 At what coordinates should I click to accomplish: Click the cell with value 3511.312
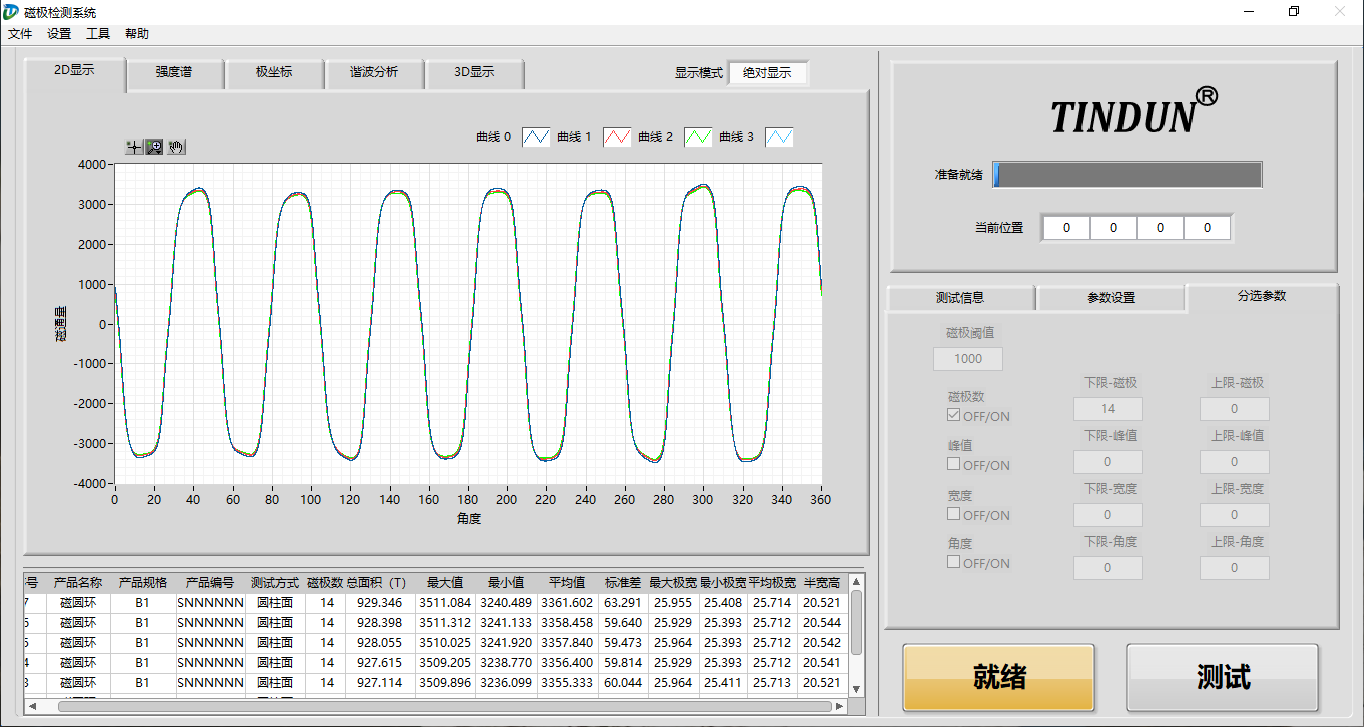coord(444,622)
